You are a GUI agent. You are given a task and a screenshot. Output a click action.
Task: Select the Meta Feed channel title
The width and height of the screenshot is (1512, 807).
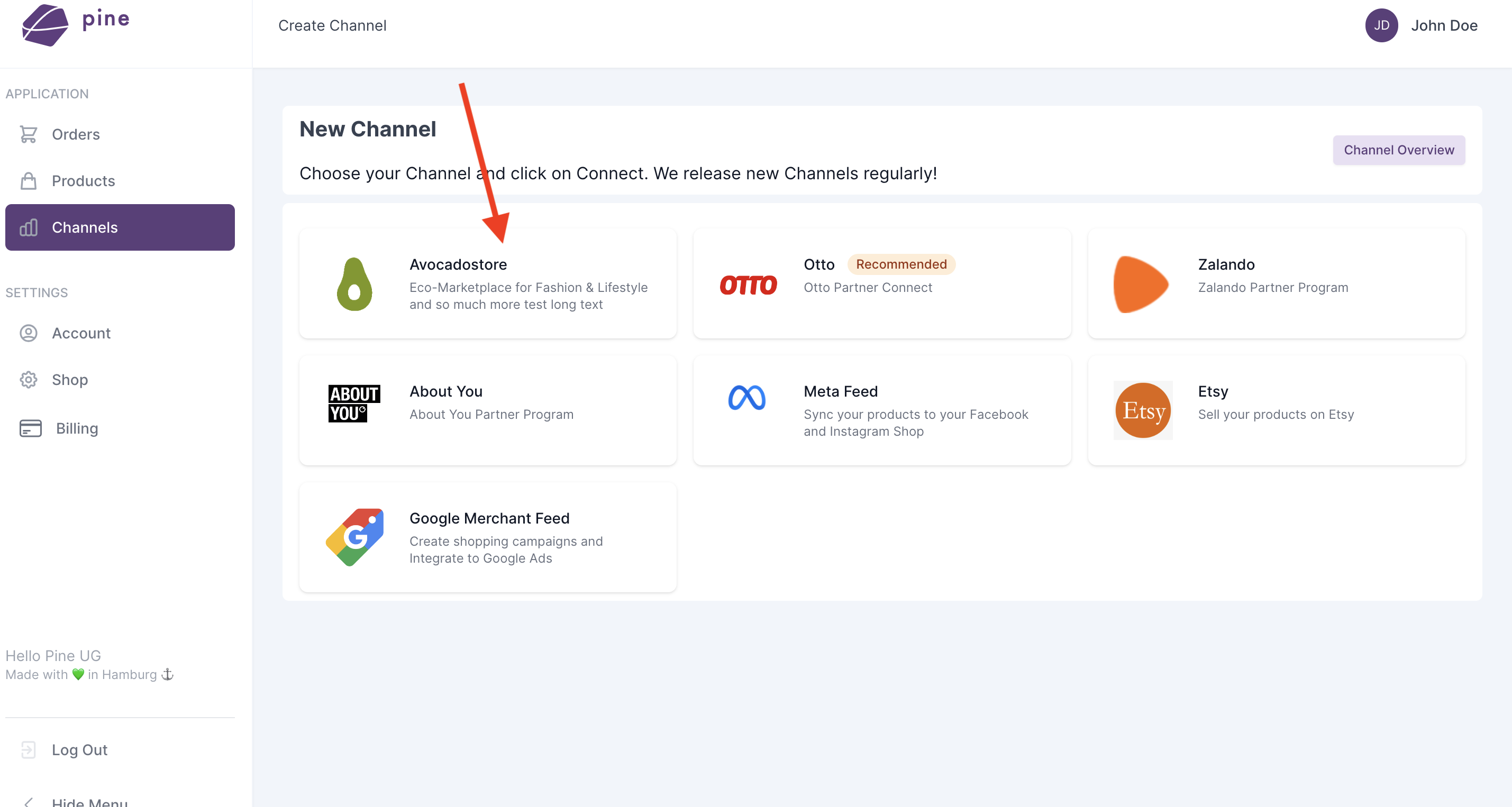pos(841,391)
